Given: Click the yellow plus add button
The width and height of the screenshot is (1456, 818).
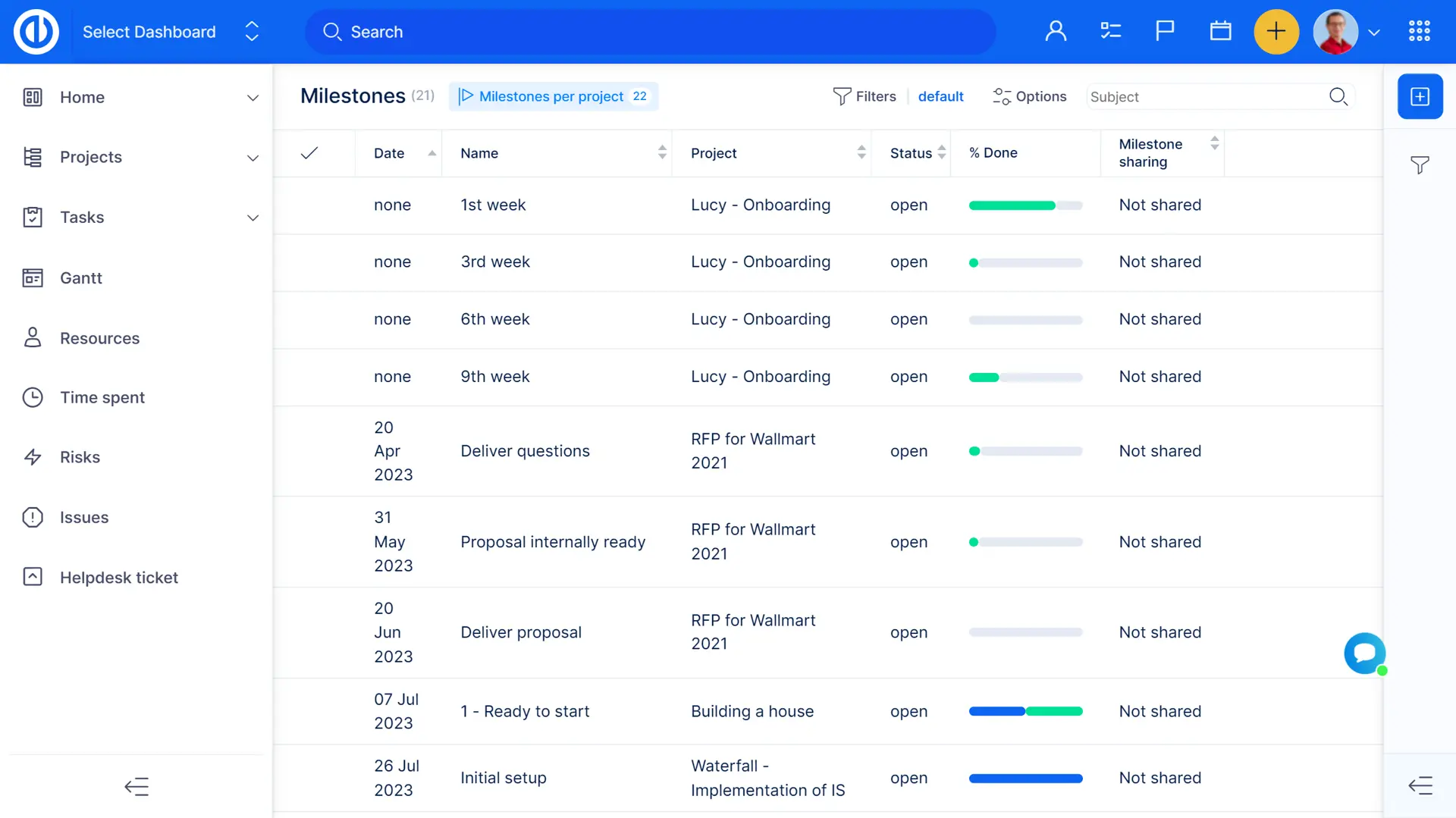Looking at the screenshot, I should [x=1276, y=32].
